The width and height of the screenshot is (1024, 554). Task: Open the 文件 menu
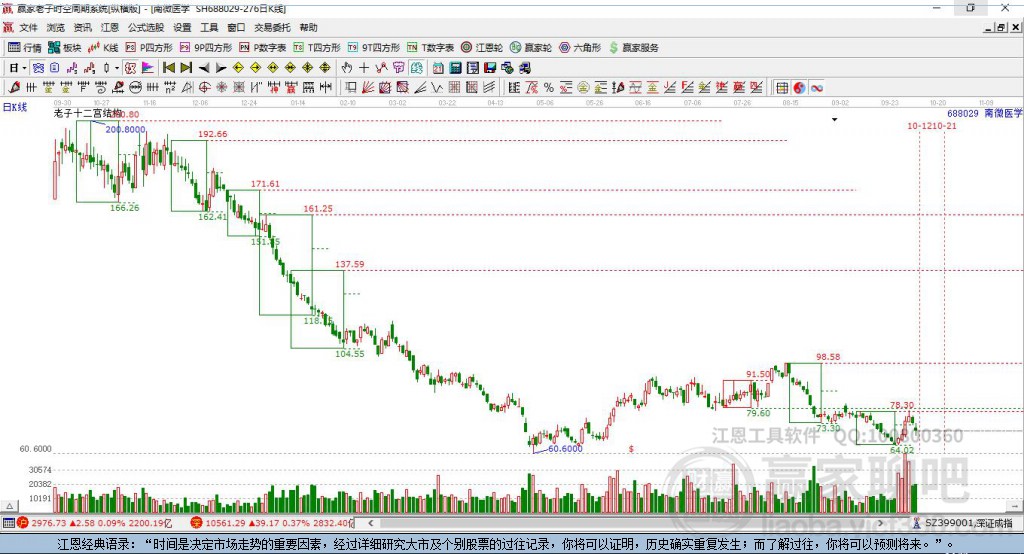[29, 27]
